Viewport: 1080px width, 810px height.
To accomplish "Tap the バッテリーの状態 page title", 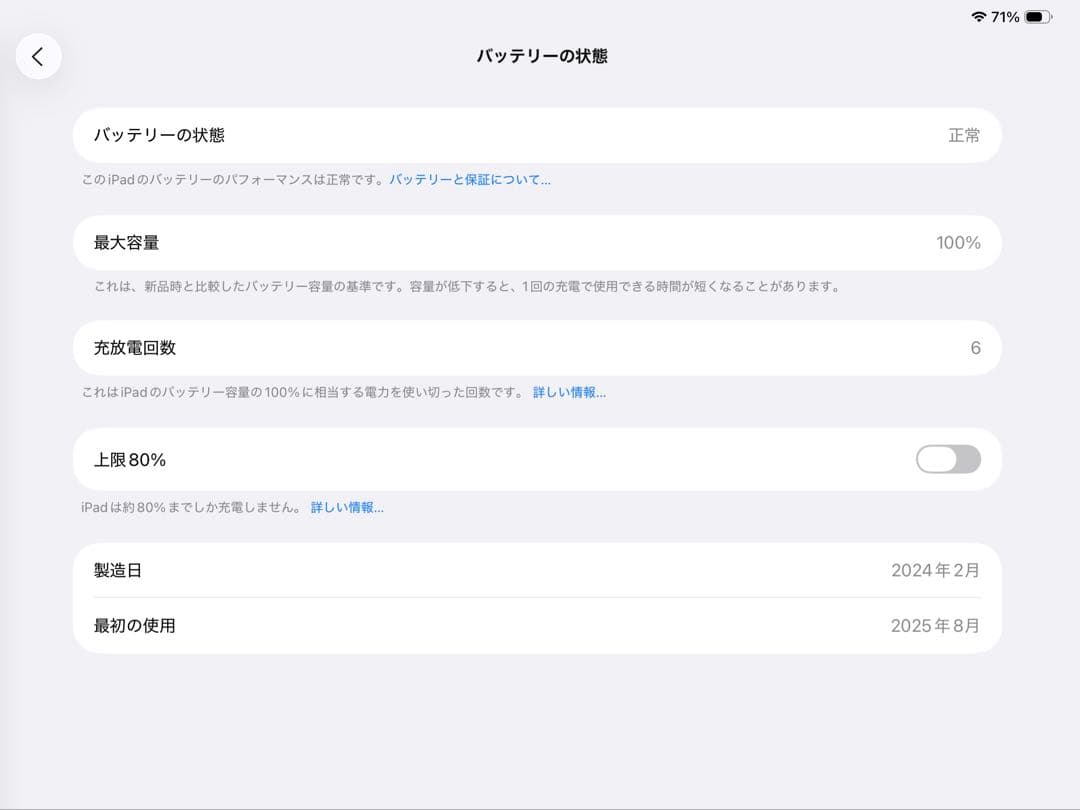I will click(x=540, y=57).
